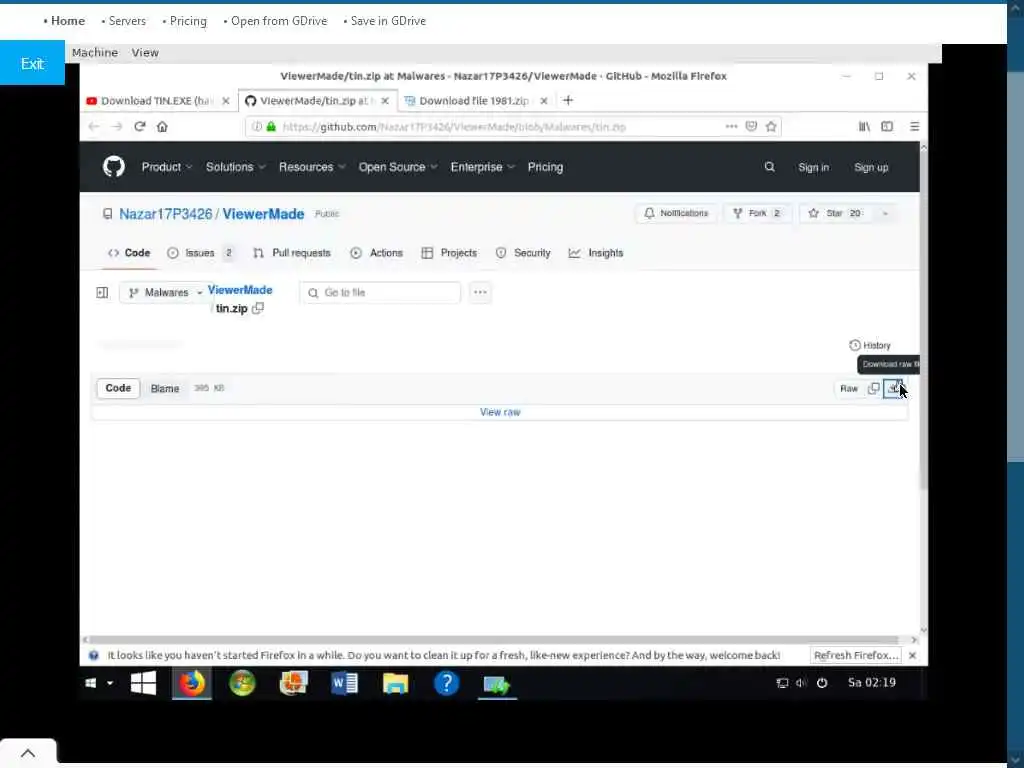Open the Nazar17P3426 user link
Viewport: 1024px width, 768px height.
pos(165,214)
